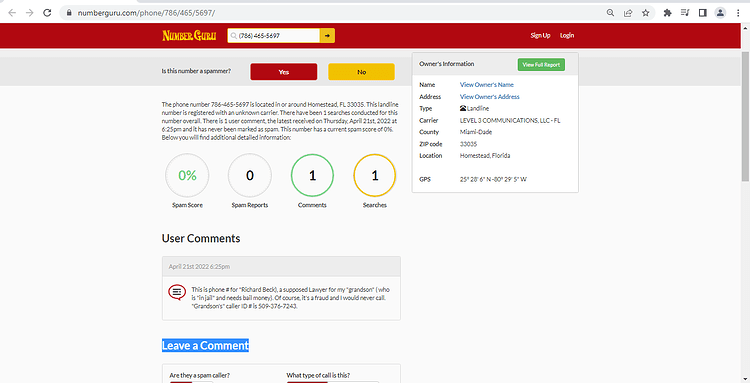This screenshot has height=383, width=750.
Task: Click the yellow search arrow button
Action: point(328,35)
